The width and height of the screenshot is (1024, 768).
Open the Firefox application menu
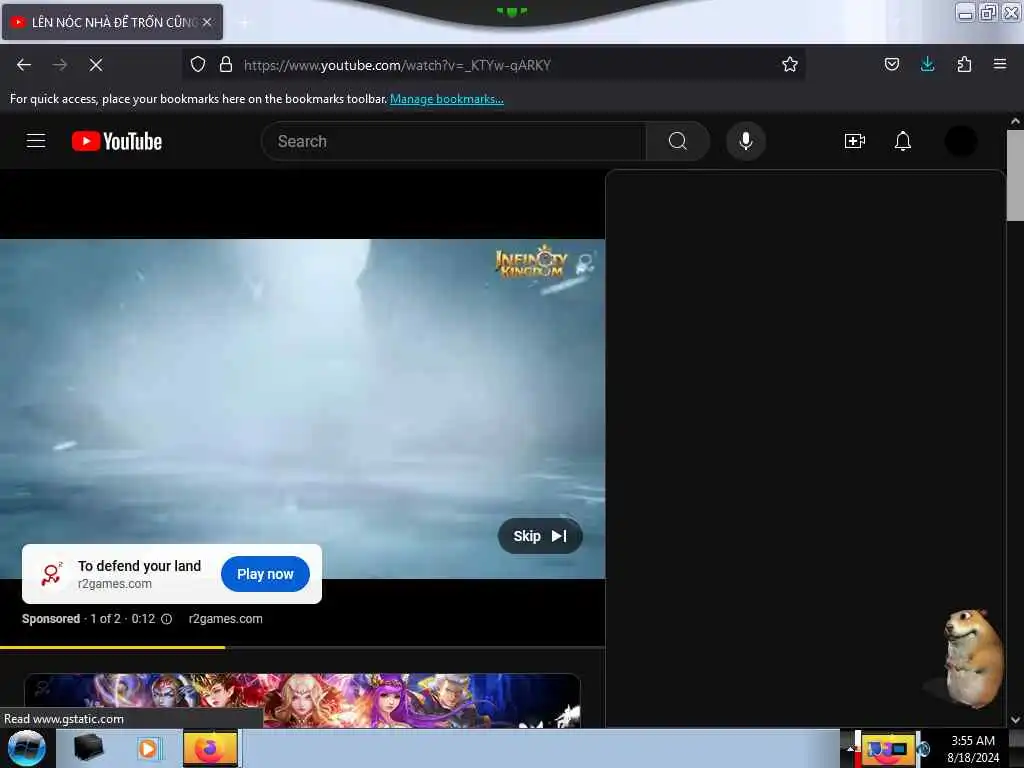tap(1000, 64)
